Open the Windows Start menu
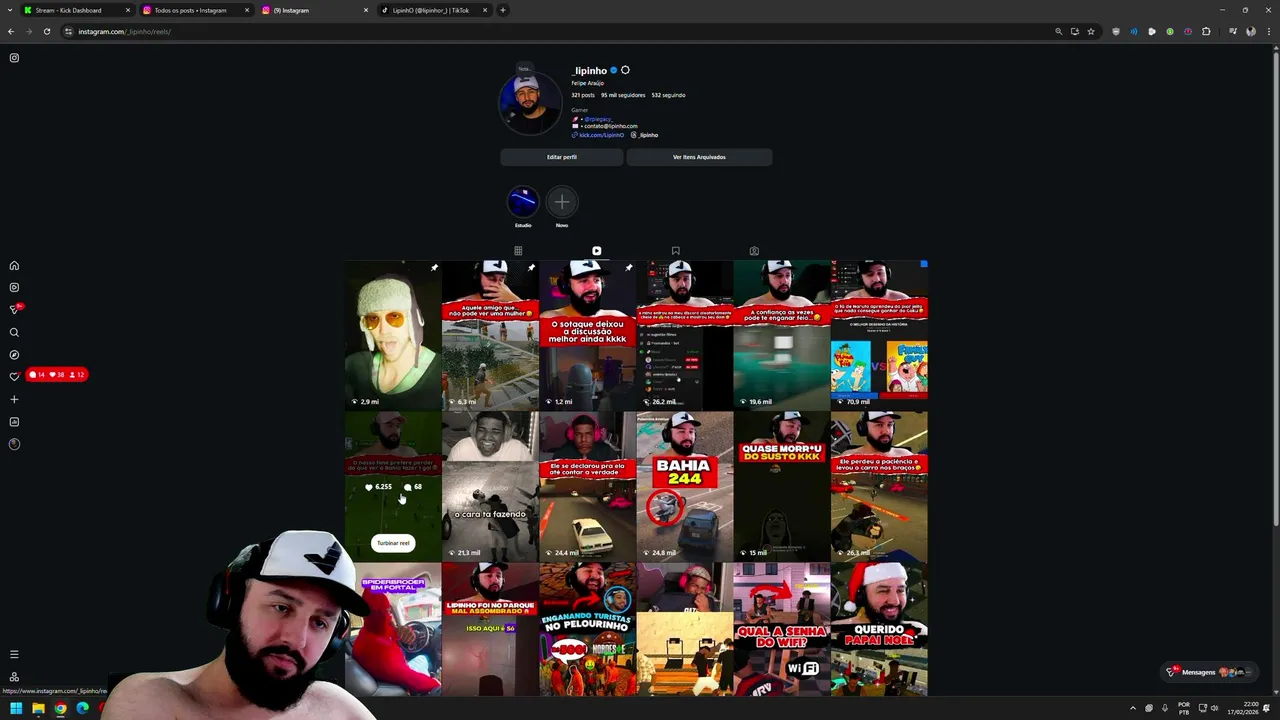The image size is (1280, 720). tap(16, 708)
